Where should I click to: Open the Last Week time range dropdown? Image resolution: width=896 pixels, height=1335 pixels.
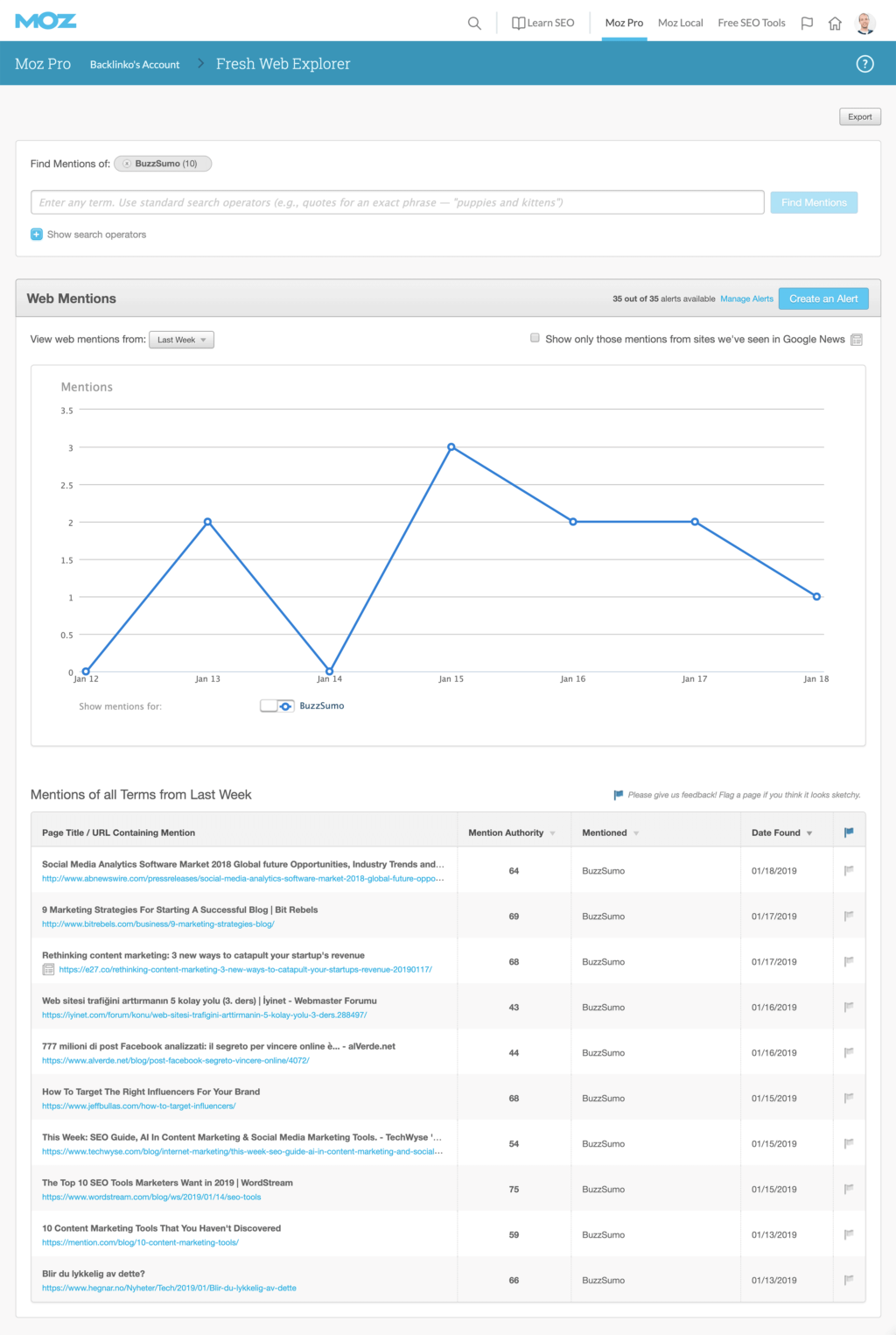click(x=181, y=339)
